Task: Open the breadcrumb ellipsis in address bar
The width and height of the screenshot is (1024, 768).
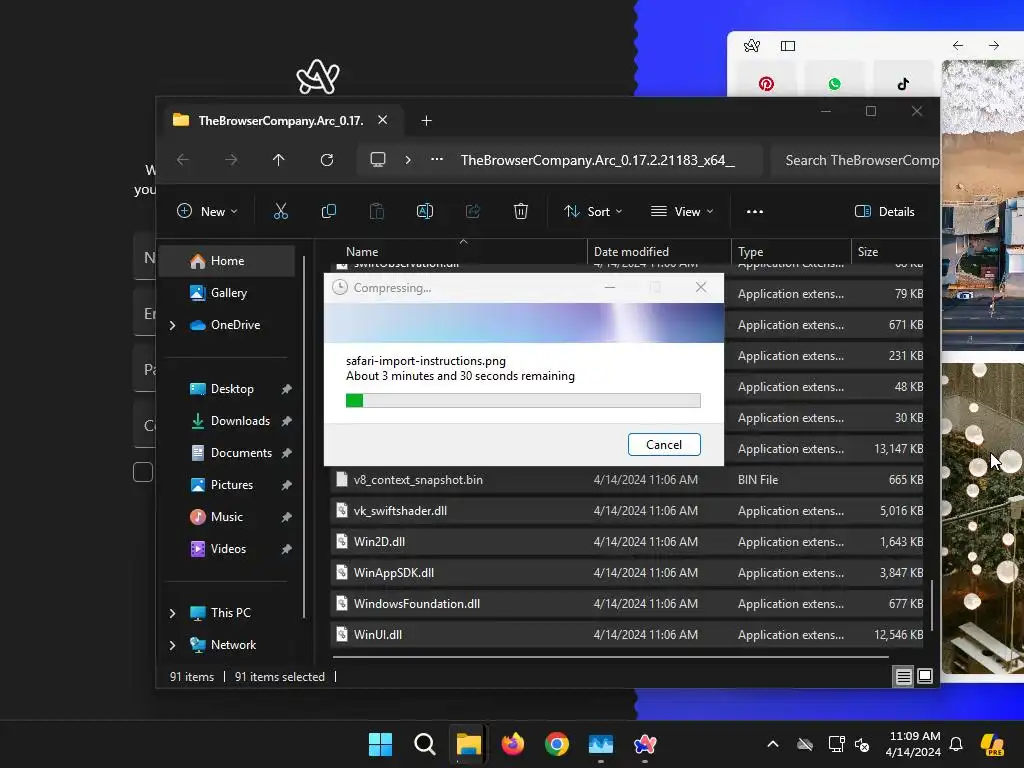Action: click(x=437, y=160)
